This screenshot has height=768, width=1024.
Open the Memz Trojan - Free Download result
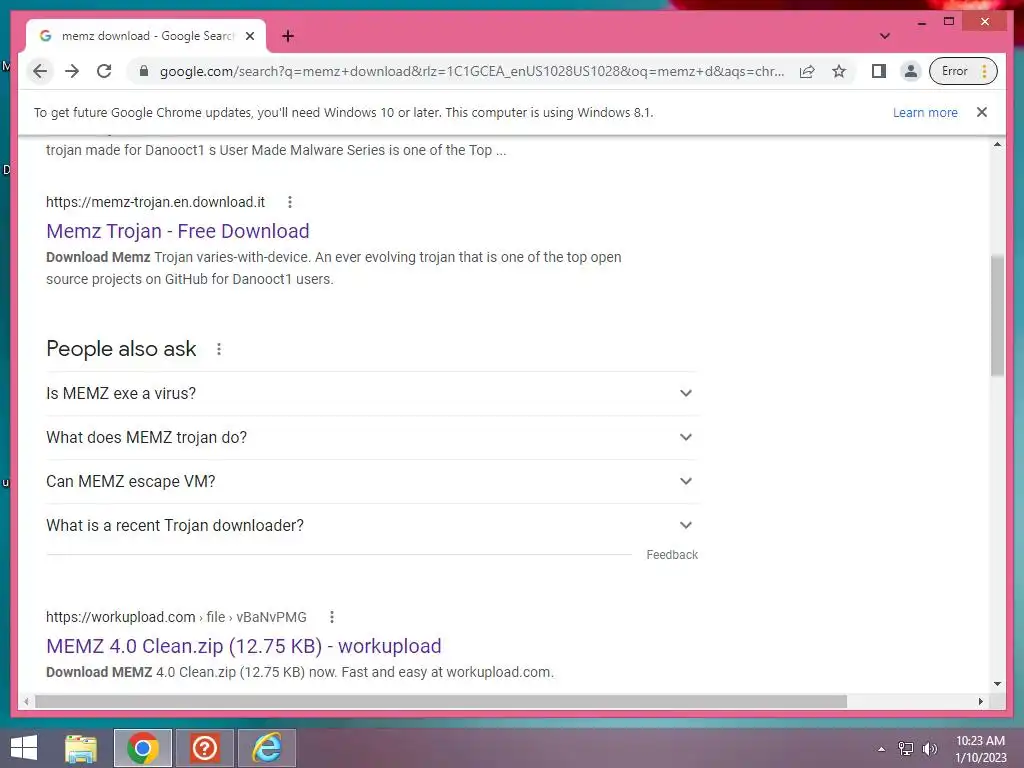coord(178,231)
